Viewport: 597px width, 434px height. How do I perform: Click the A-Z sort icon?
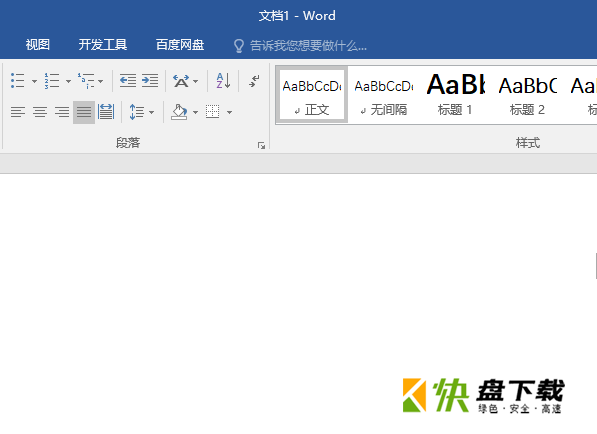pyautogui.click(x=223, y=81)
